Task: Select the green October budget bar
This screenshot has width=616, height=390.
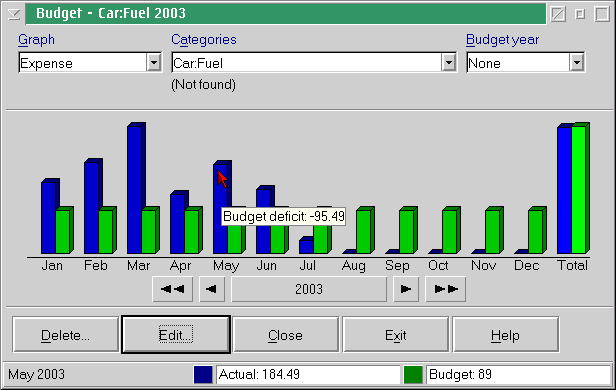Action: click(x=449, y=231)
